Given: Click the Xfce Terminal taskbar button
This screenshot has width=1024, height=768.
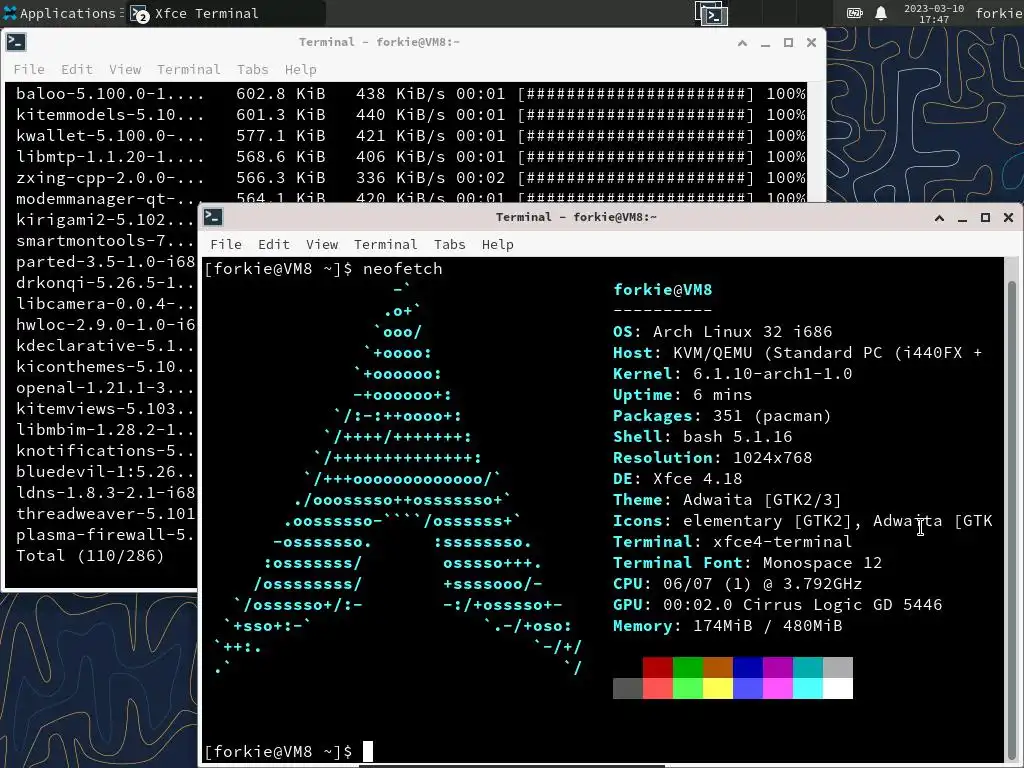Looking at the screenshot, I should click(x=225, y=13).
